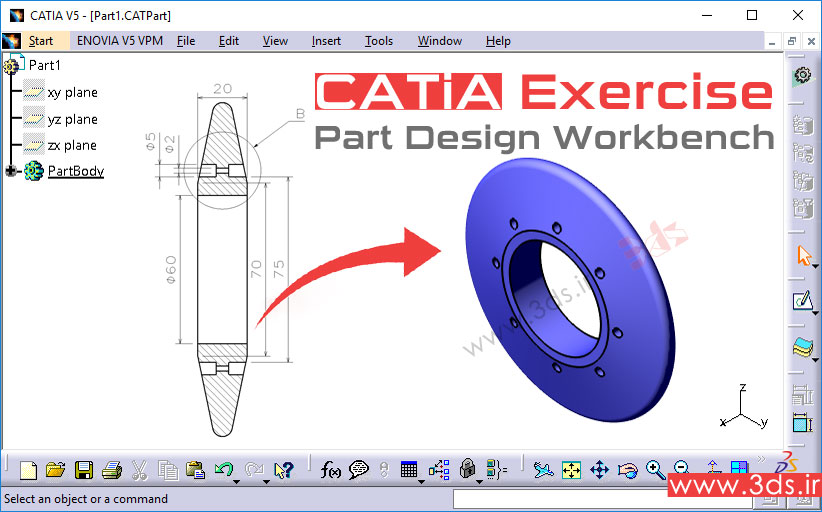Open the Design Table icon
Image resolution: width=822 pixels, height=512 pixels.
pyautogui.click(x=408, y=469)
